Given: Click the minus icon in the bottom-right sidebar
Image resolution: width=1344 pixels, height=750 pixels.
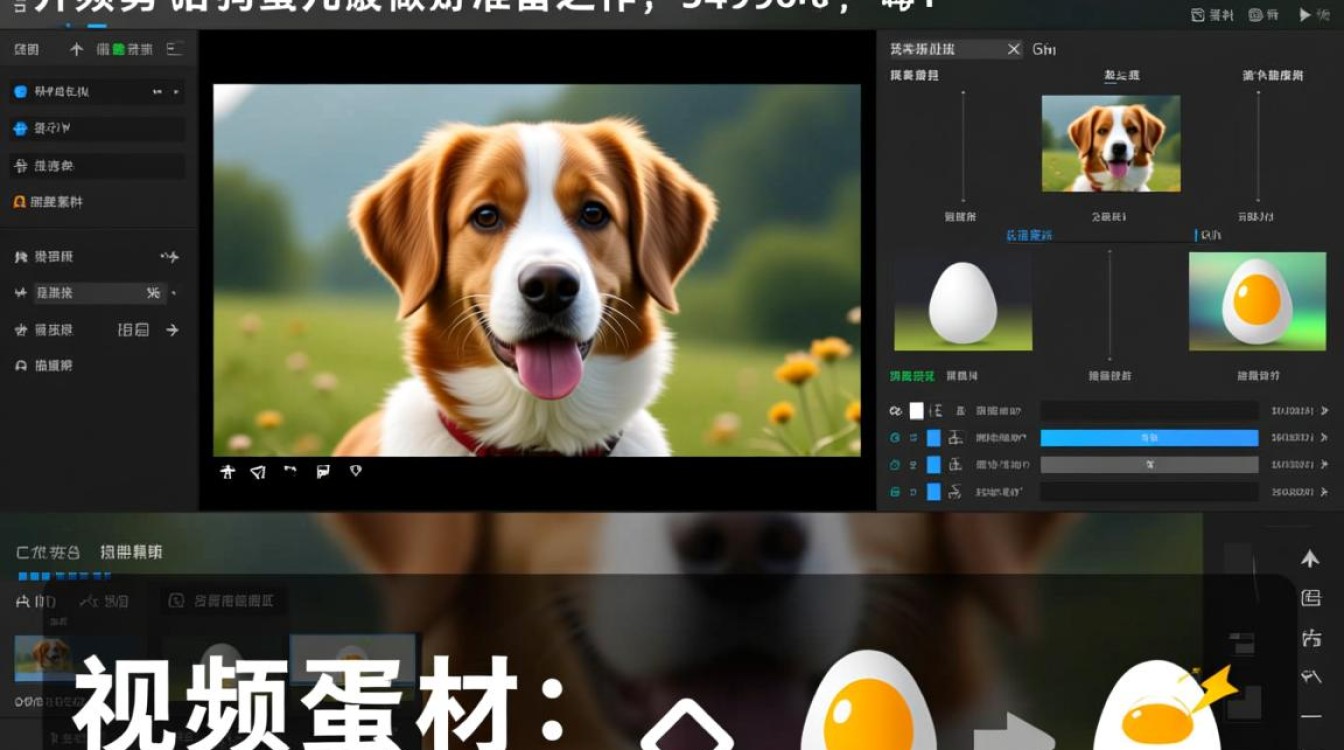Looking at the screenshot, I should [x=1310, y=717].
